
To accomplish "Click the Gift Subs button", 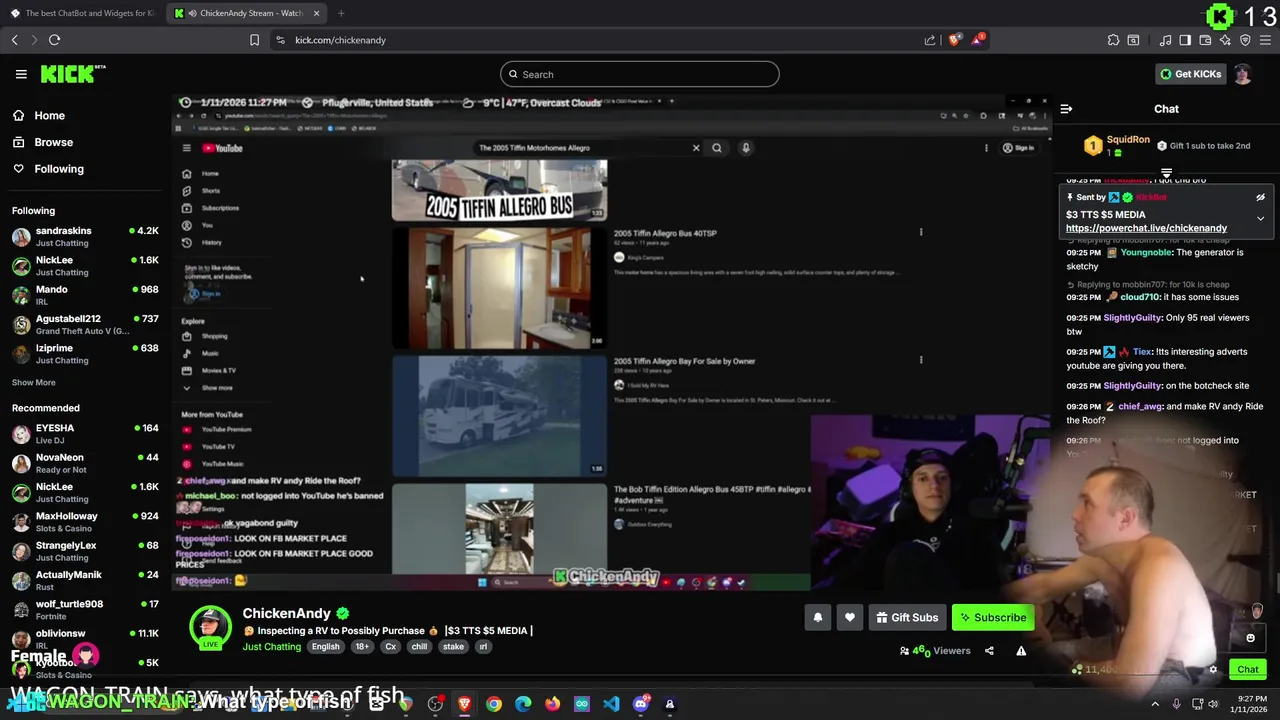I will (x=907, y=618).
